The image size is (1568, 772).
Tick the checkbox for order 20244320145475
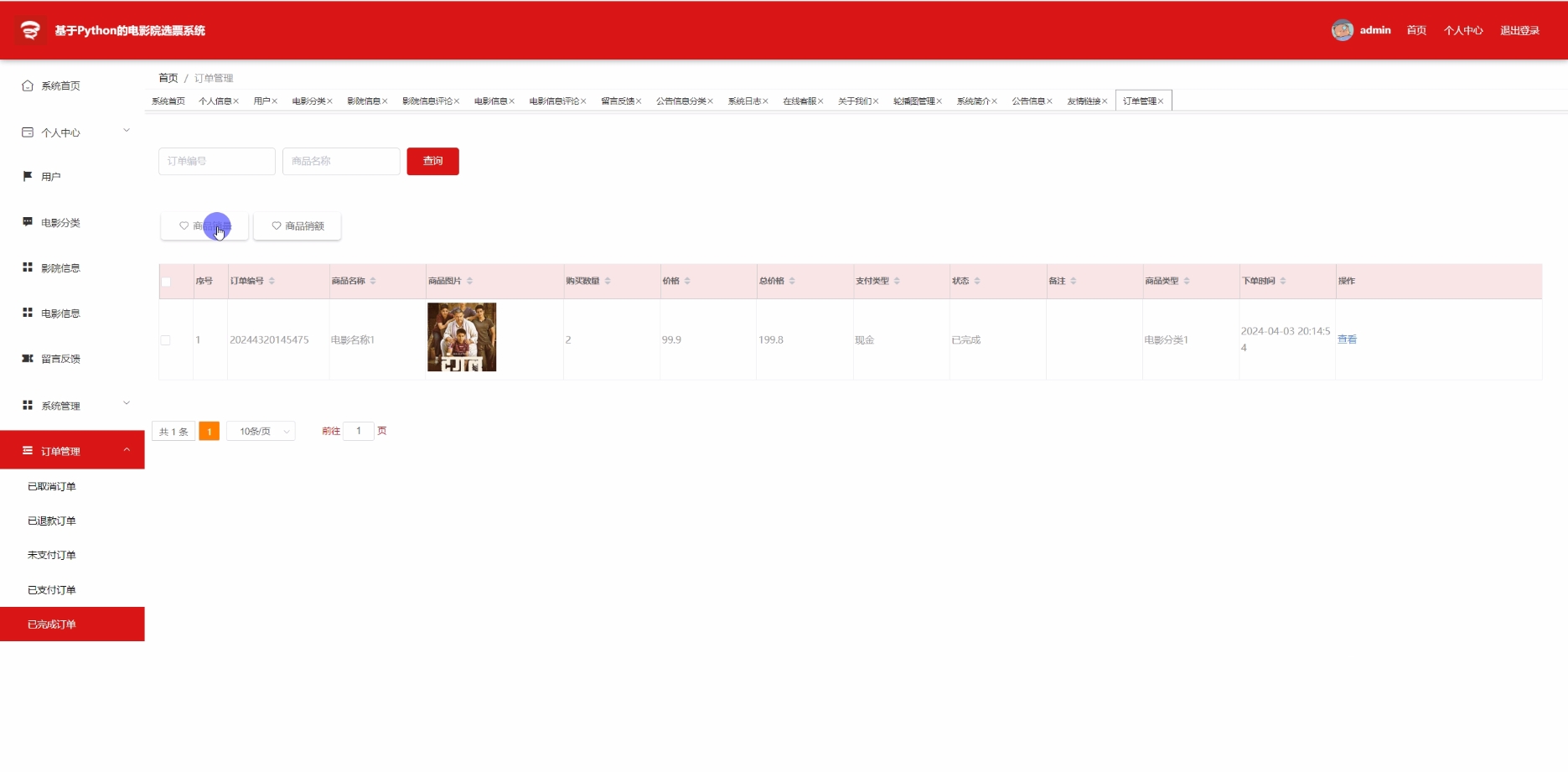click(165, 340)
